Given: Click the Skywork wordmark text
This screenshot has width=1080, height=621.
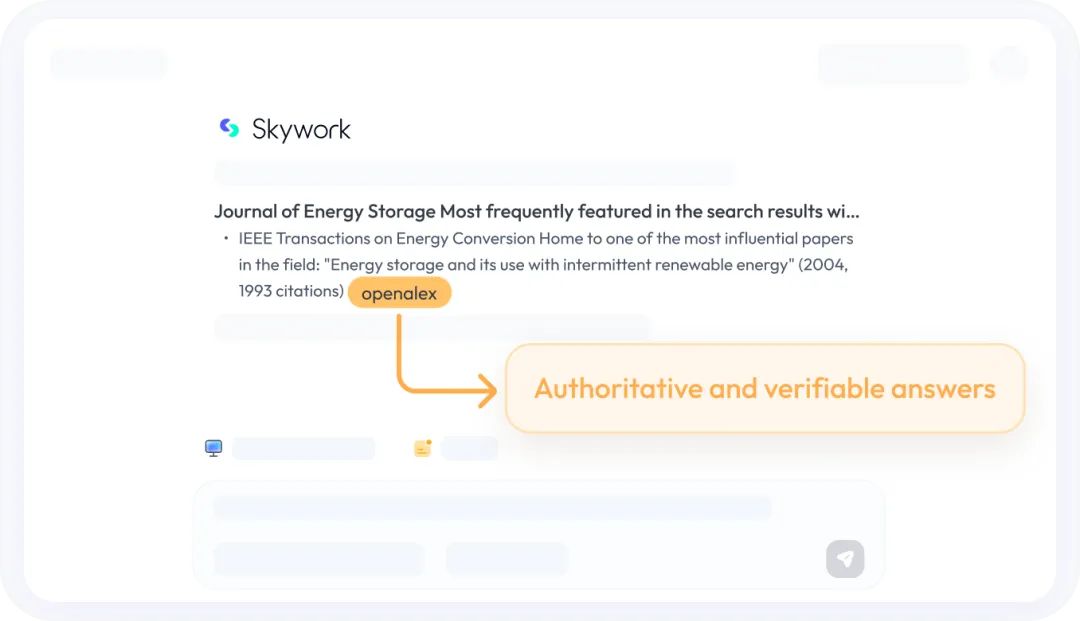Looking at the screenshot, I should coord(301,129).
